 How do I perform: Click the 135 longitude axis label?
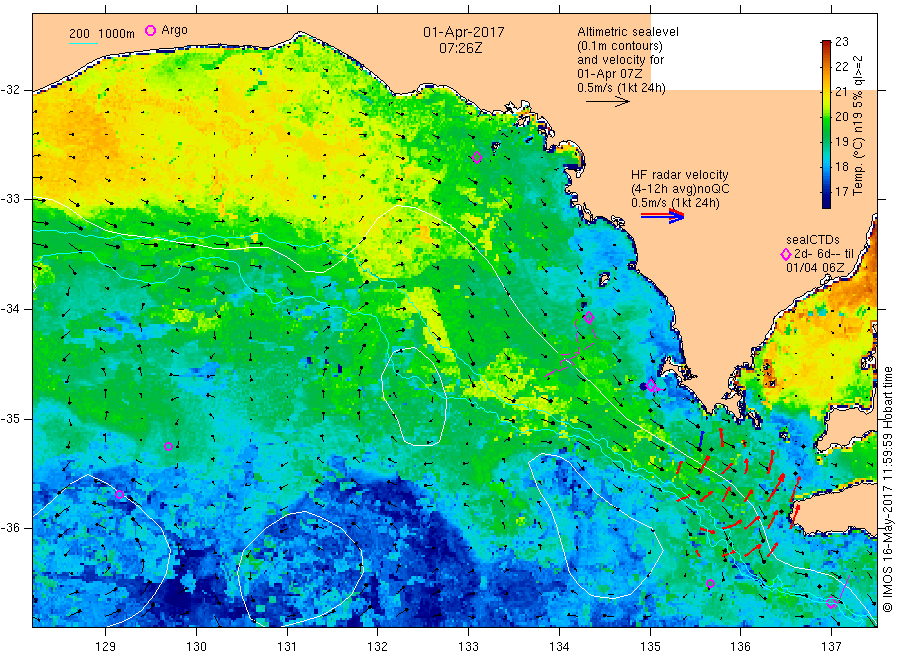(x=650, y=647)
